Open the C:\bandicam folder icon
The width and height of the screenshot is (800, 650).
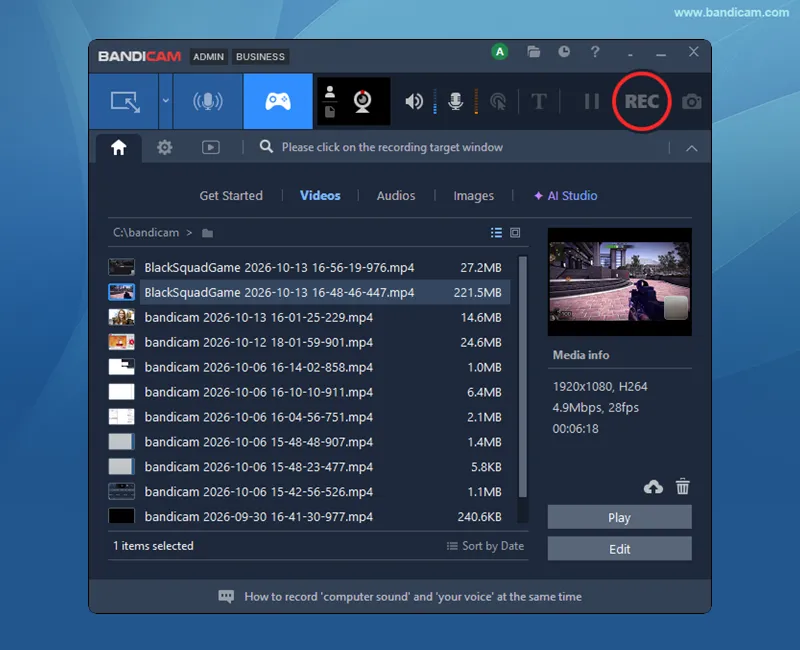(207, 233)
